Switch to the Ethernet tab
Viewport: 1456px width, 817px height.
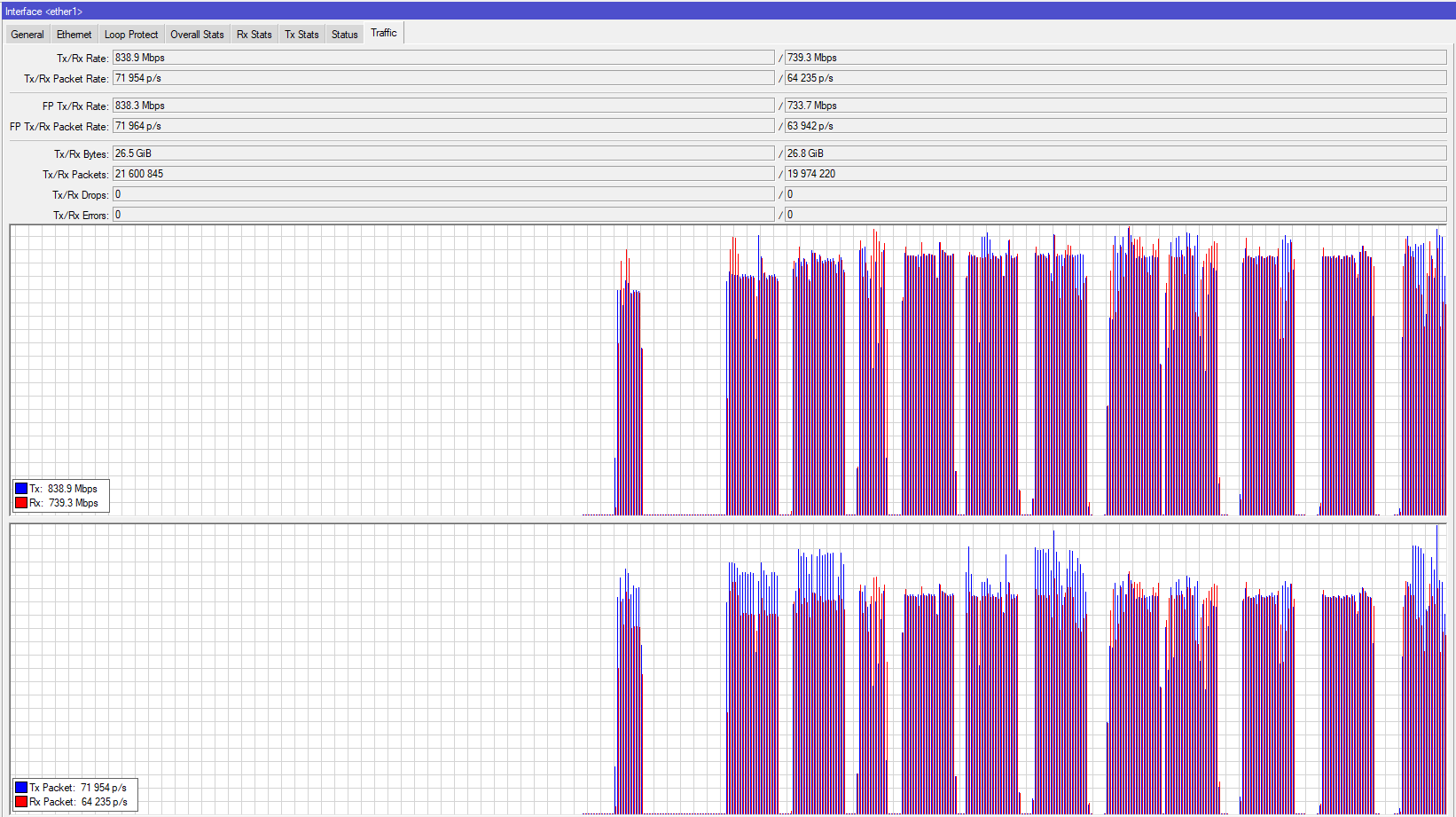(x=74, y=35)
